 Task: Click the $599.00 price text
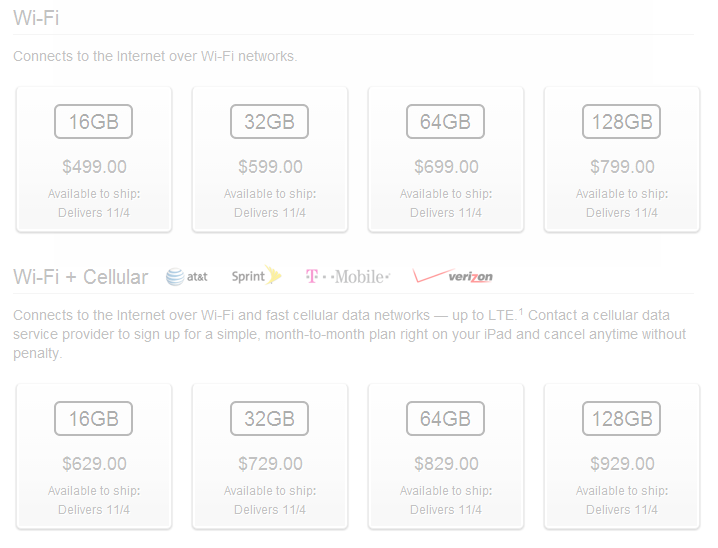pyautogui.click(x=270, y=167)
